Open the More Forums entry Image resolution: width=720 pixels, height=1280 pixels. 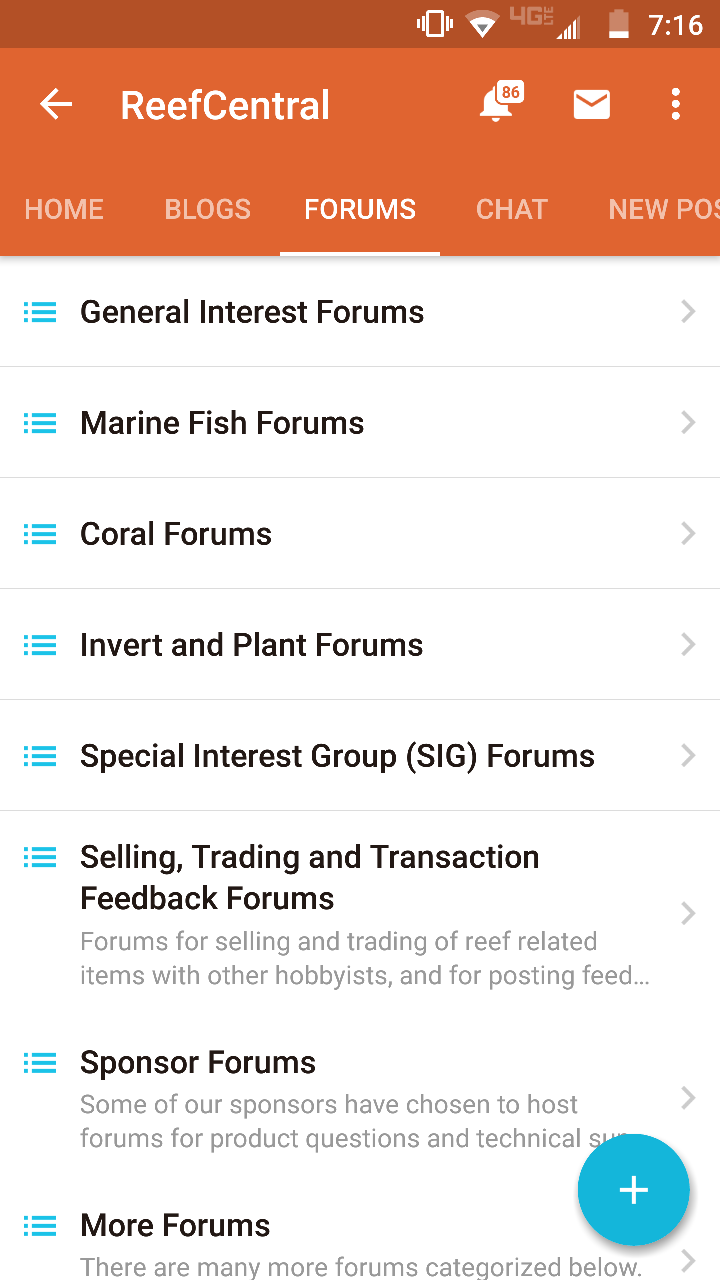click(175, 1226)
